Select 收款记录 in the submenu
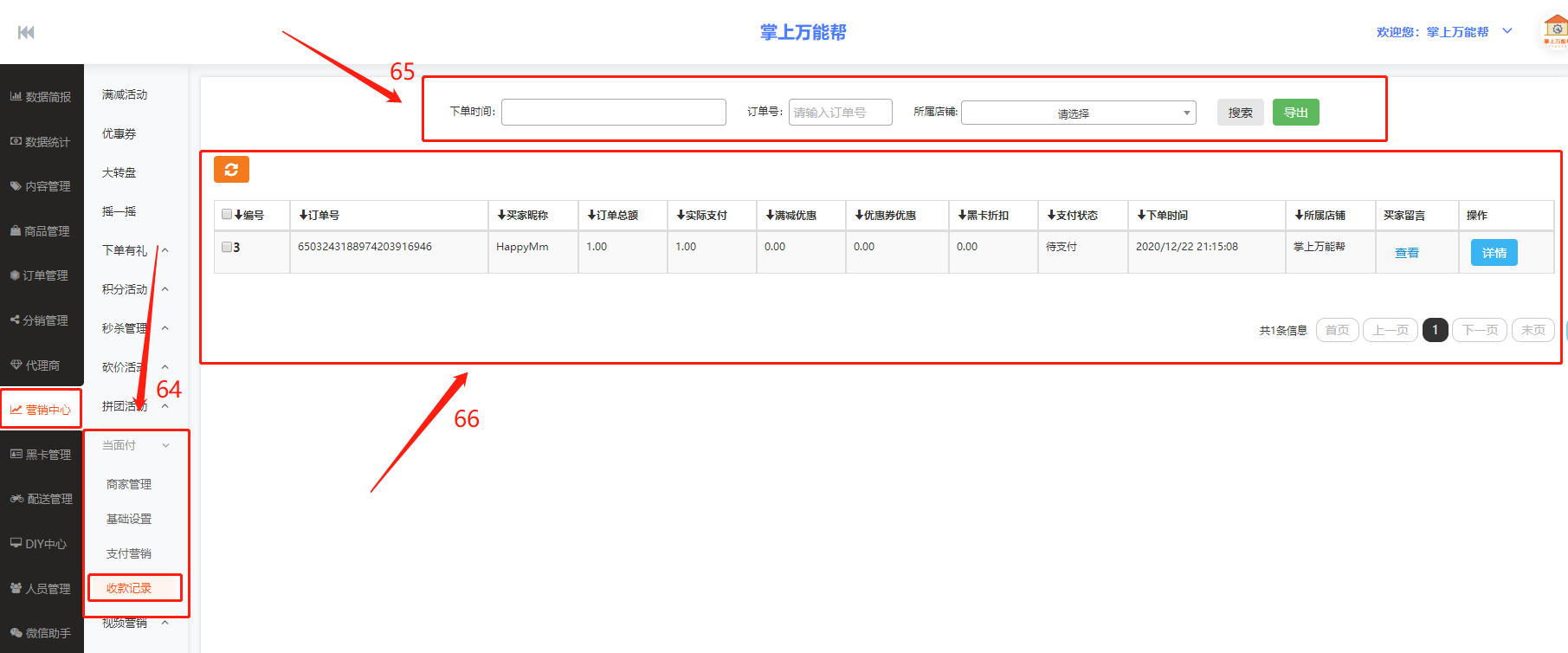The width and height of the screenshot is (1568, 653). pos(129,588)
